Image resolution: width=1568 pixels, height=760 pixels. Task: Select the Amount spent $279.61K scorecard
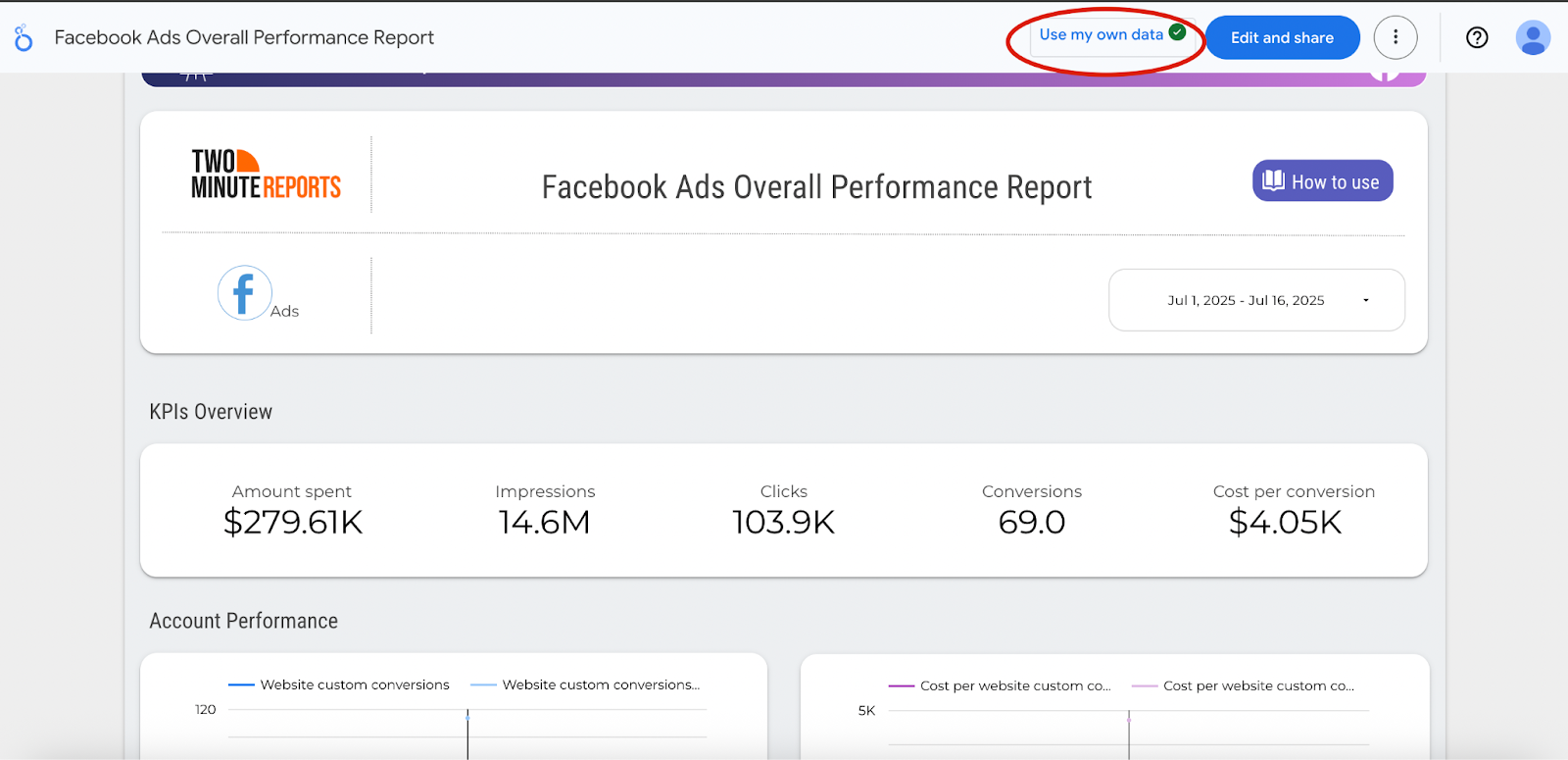click(x=293, y=510)
